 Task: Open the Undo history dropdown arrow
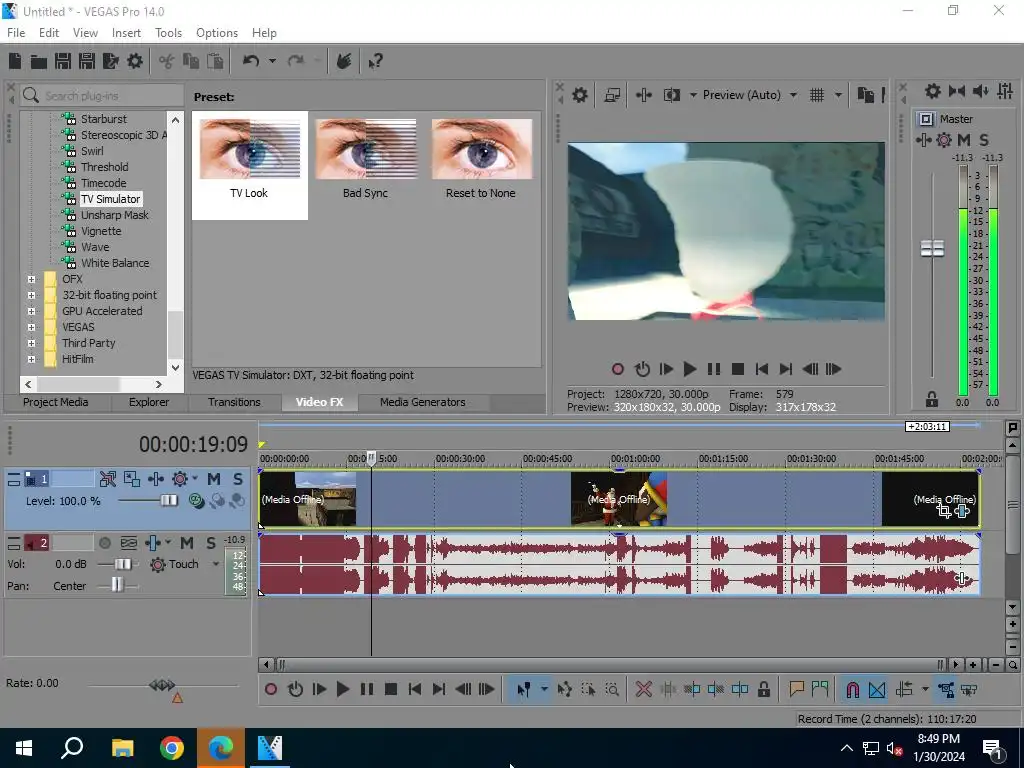pos(272,61)
